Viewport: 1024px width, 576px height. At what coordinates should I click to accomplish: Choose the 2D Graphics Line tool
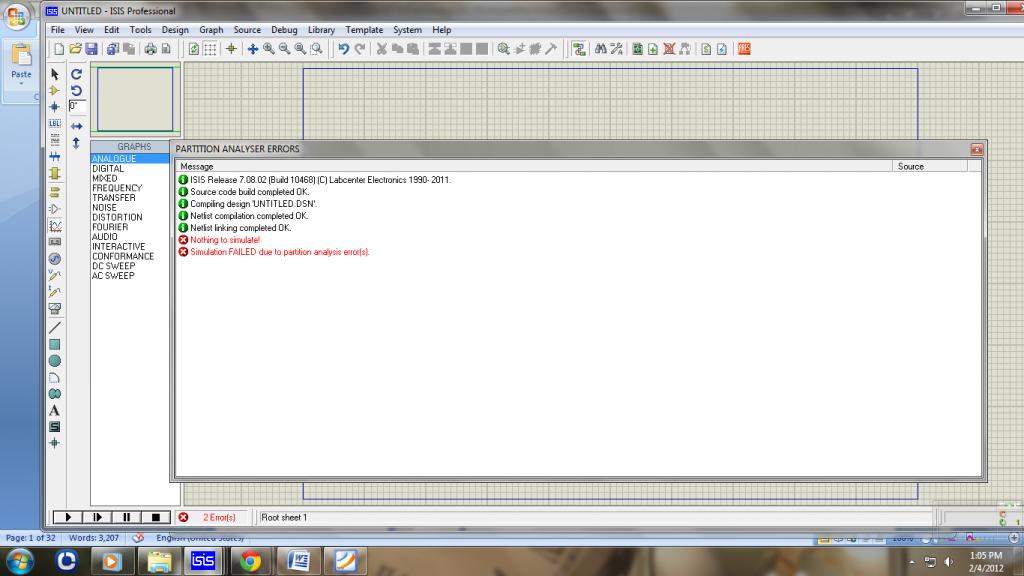55,327
